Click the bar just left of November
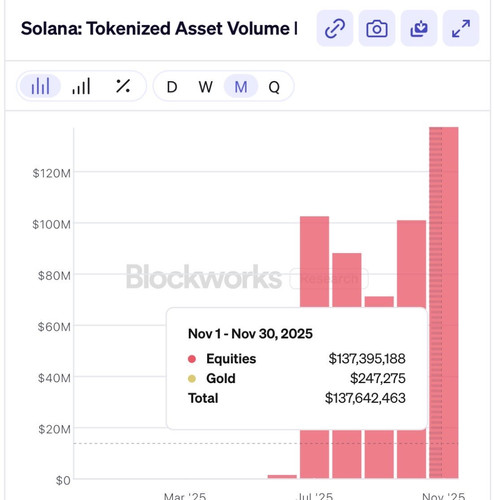 click(x=411, y=263)
